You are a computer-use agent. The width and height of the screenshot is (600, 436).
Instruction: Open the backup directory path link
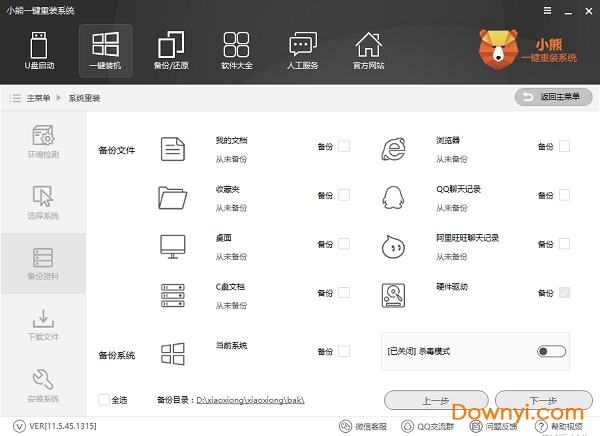(x=250, y=400)
